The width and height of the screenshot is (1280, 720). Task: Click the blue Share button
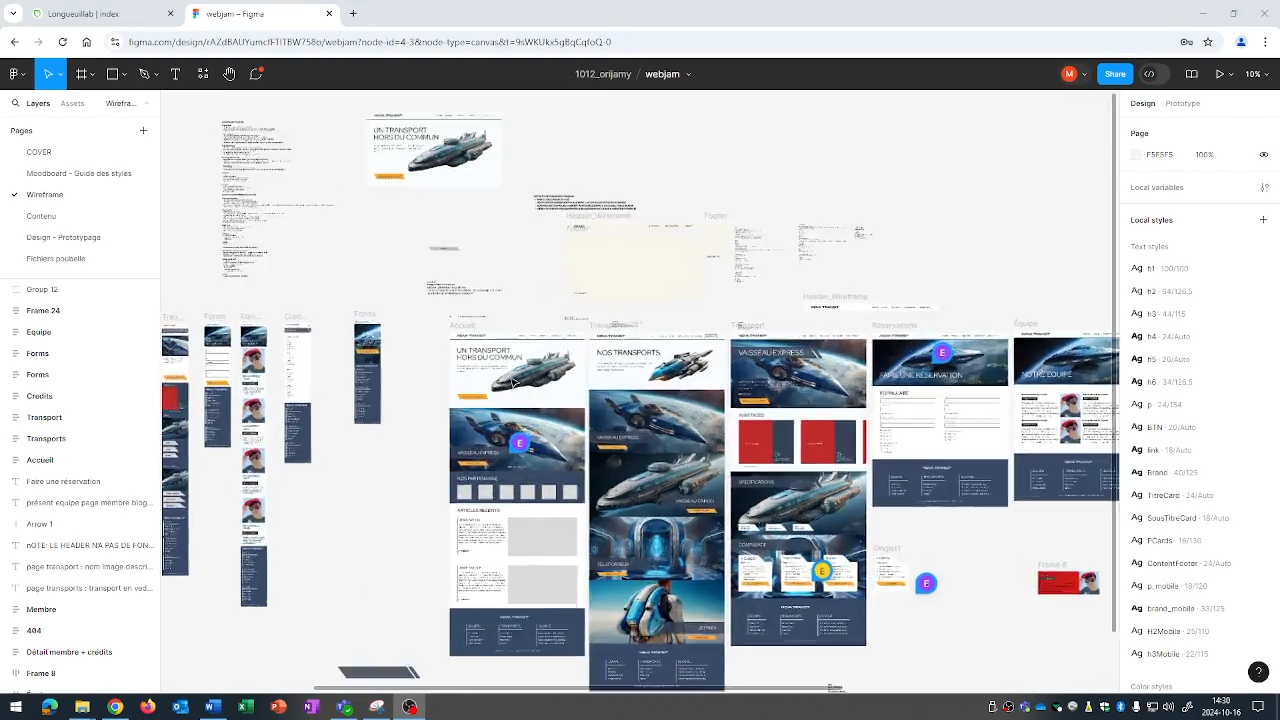coord(1114,74)
